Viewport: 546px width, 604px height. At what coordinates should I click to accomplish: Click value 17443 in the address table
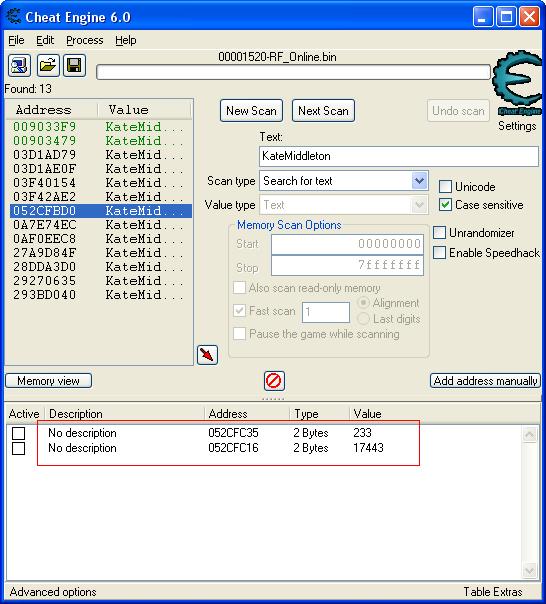pyautogui.click(x=368, y=448)
